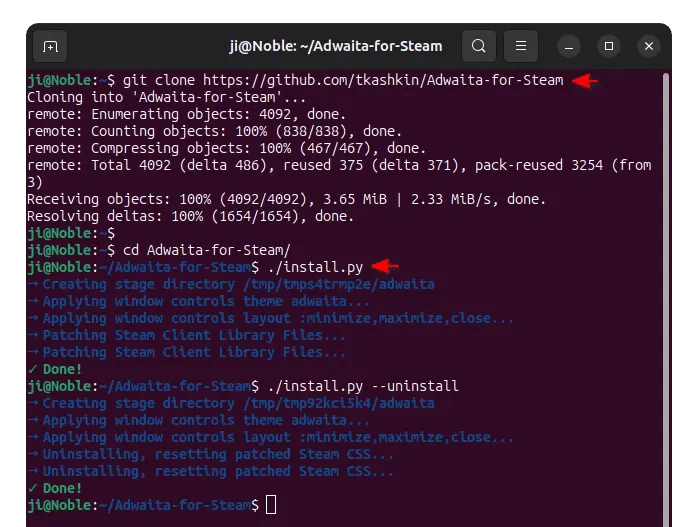Click the window title ji@Noble: ~/Adwaita-for-Steam
698x527 pixels.
coord(336,46)
